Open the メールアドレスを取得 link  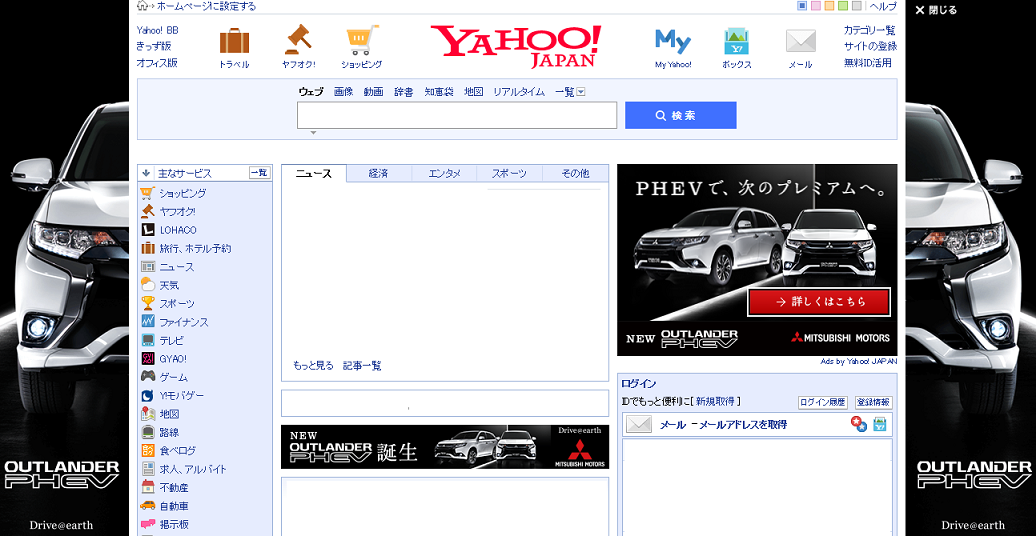[x=743, y=425]
